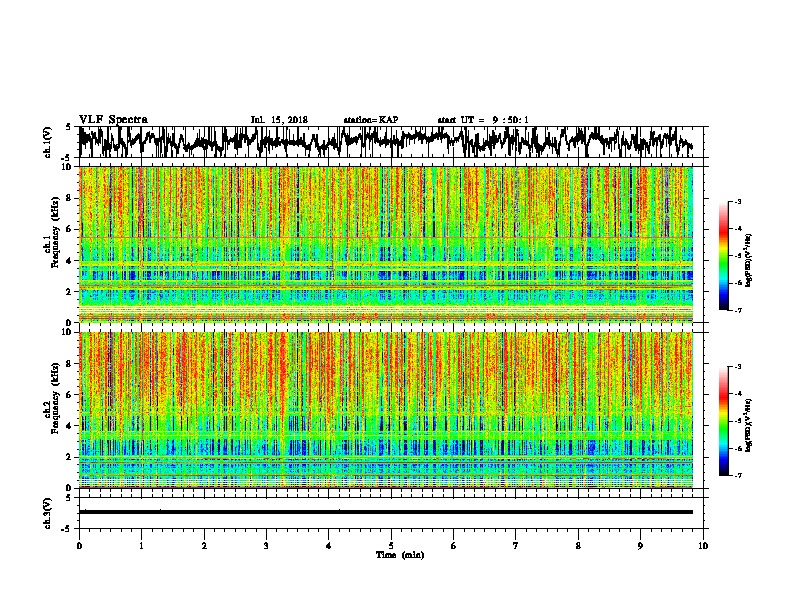Click the "-3" label on ch.1 color bar
The image size is (792, 612).
[x=738, y=201]
